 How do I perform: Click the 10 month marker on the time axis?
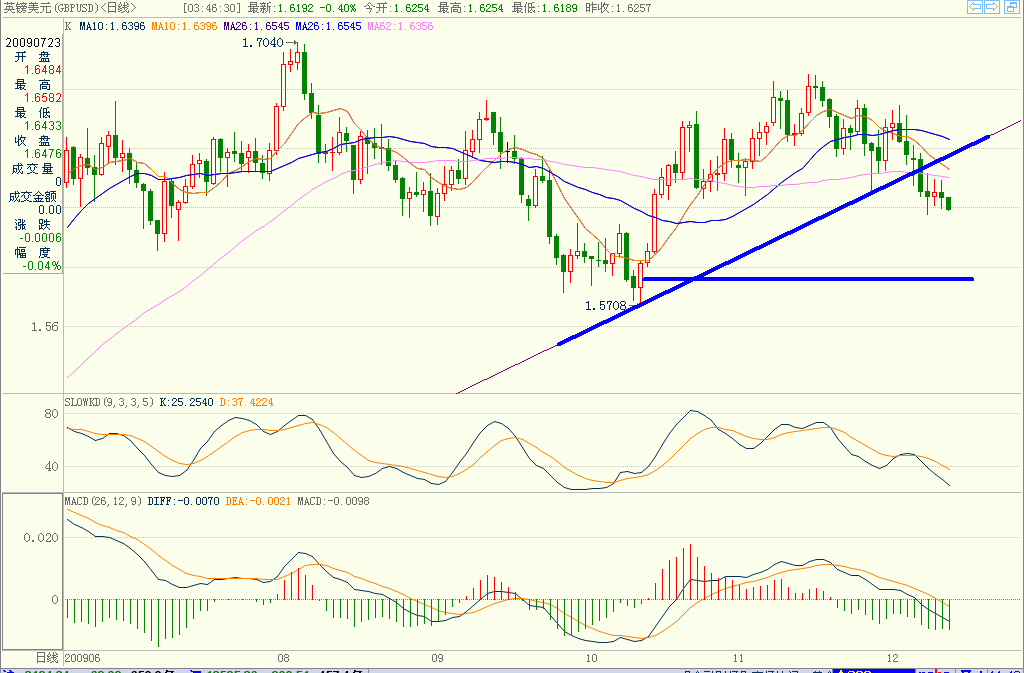pos(592,658)
